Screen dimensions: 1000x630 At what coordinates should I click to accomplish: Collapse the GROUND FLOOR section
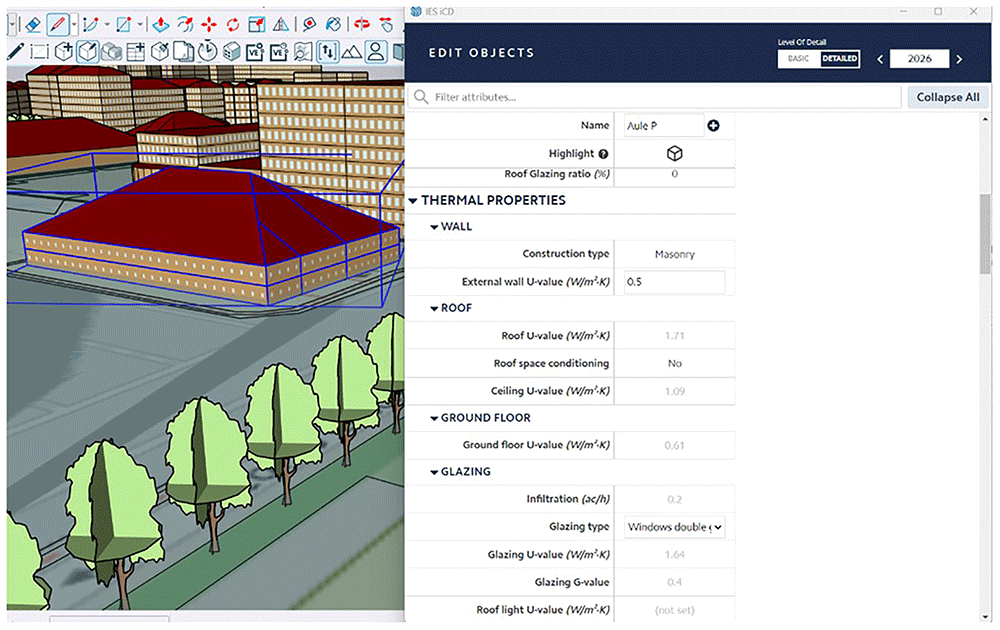click(x=434, y=418)
